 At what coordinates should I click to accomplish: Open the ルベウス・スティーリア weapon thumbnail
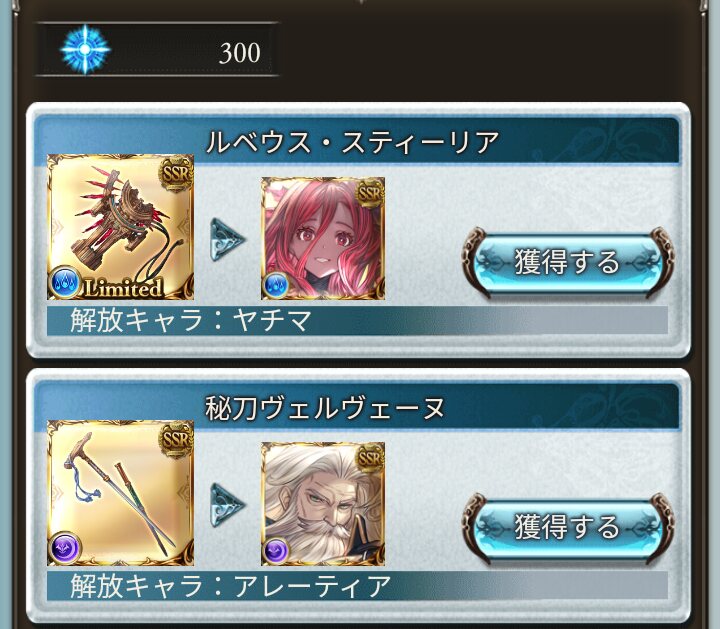(120, 227)
